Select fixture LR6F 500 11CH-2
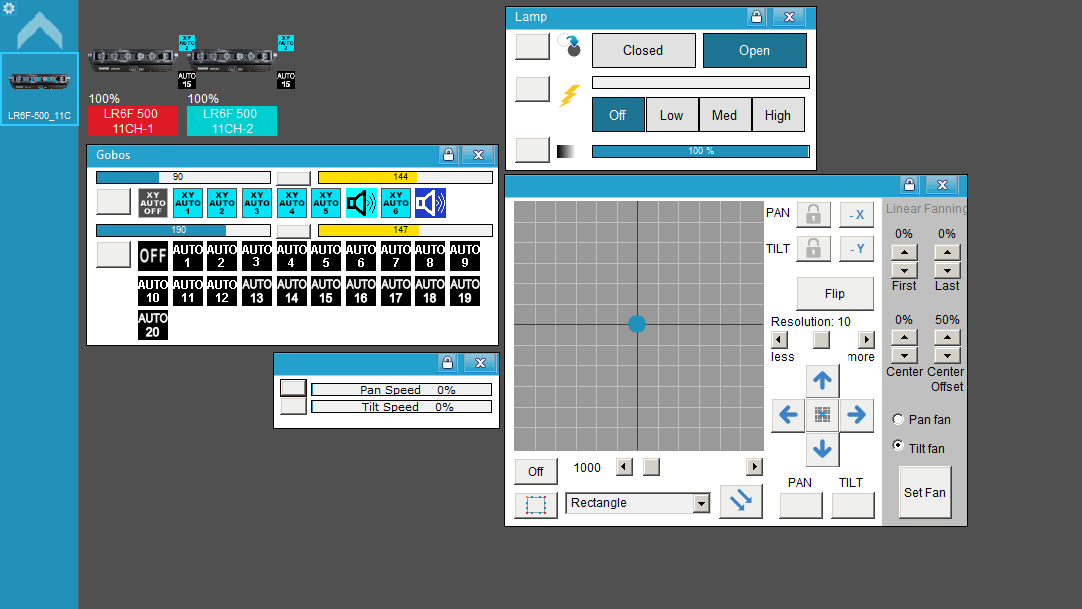1082x609 pixels. (x=232, y=121)
